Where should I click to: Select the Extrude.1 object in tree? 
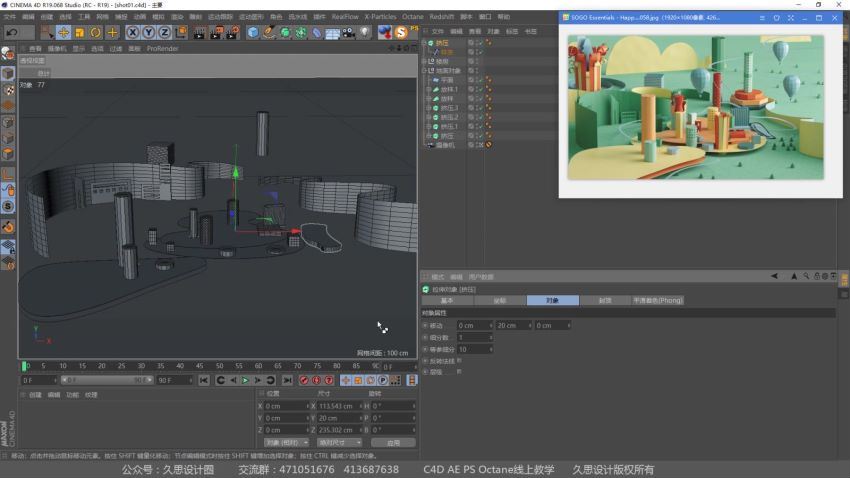coord(449,126)
